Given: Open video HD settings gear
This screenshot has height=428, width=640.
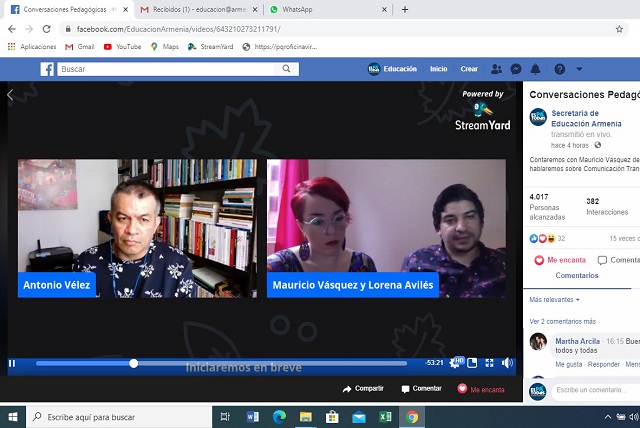Looking at the screenshot, I should pos(456,362).
